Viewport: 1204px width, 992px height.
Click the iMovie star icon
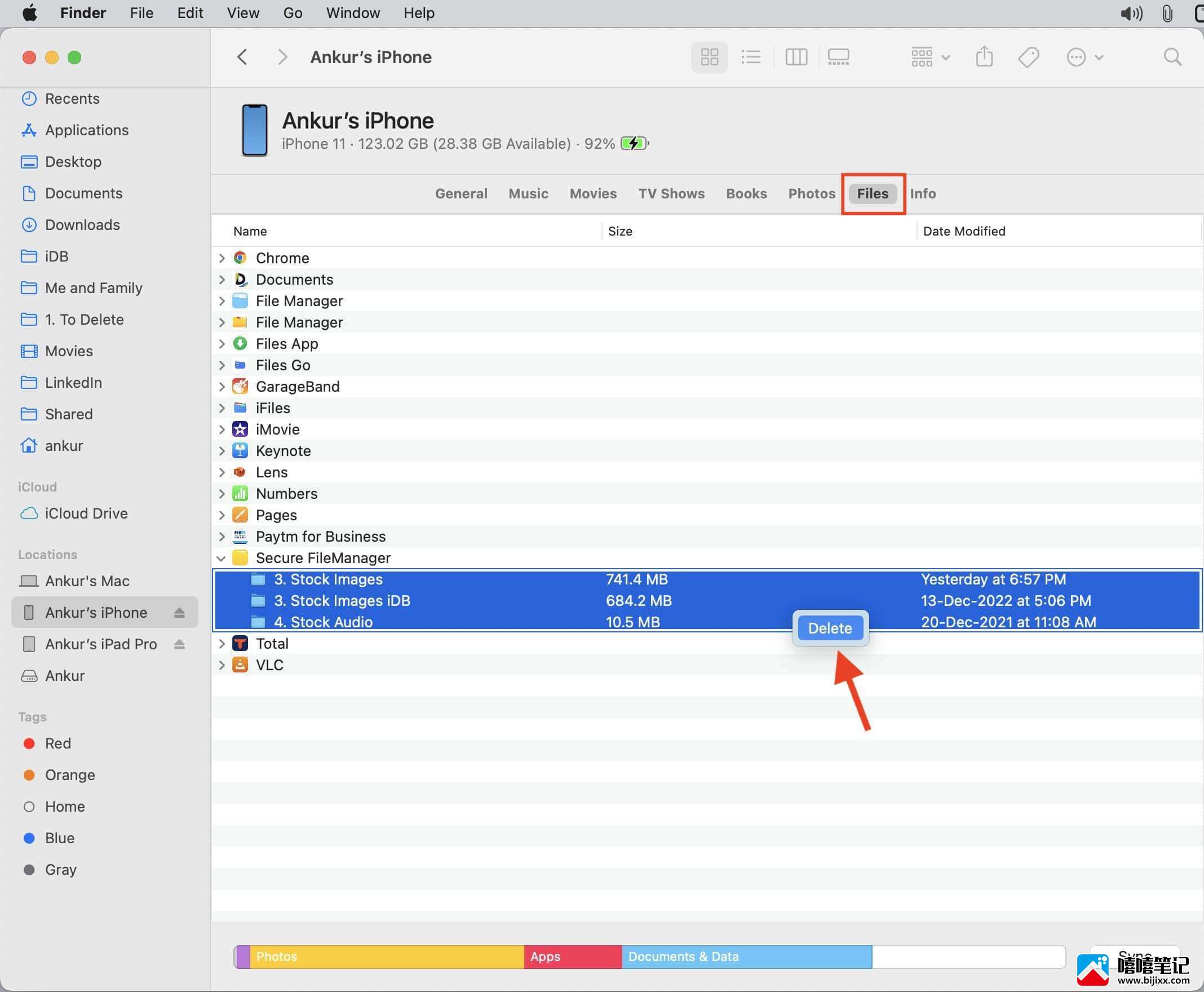[x=240, y=429]
